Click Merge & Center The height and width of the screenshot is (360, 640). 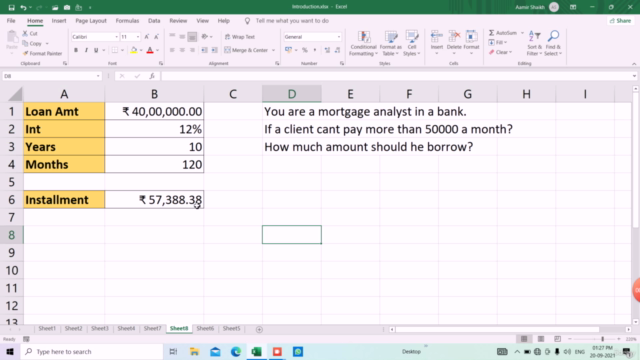tap(246, 50)
